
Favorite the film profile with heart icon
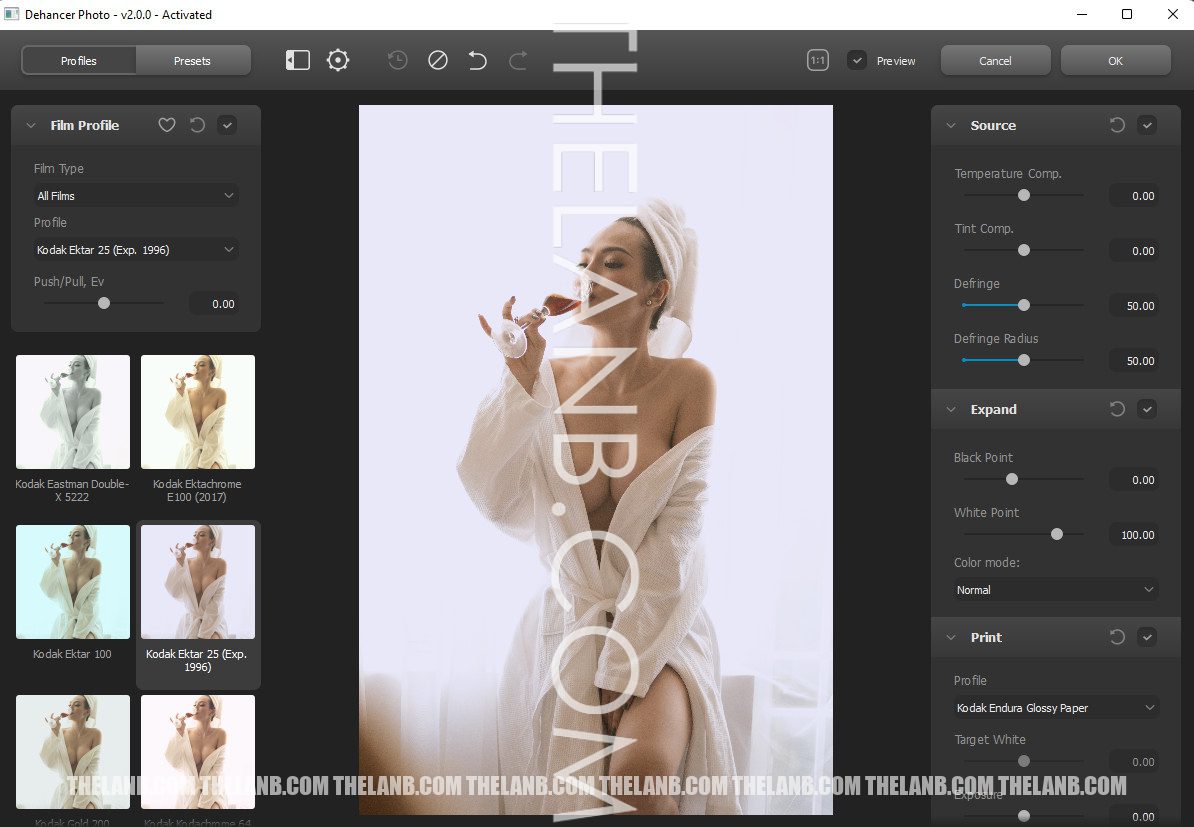[x=167, y=125]
